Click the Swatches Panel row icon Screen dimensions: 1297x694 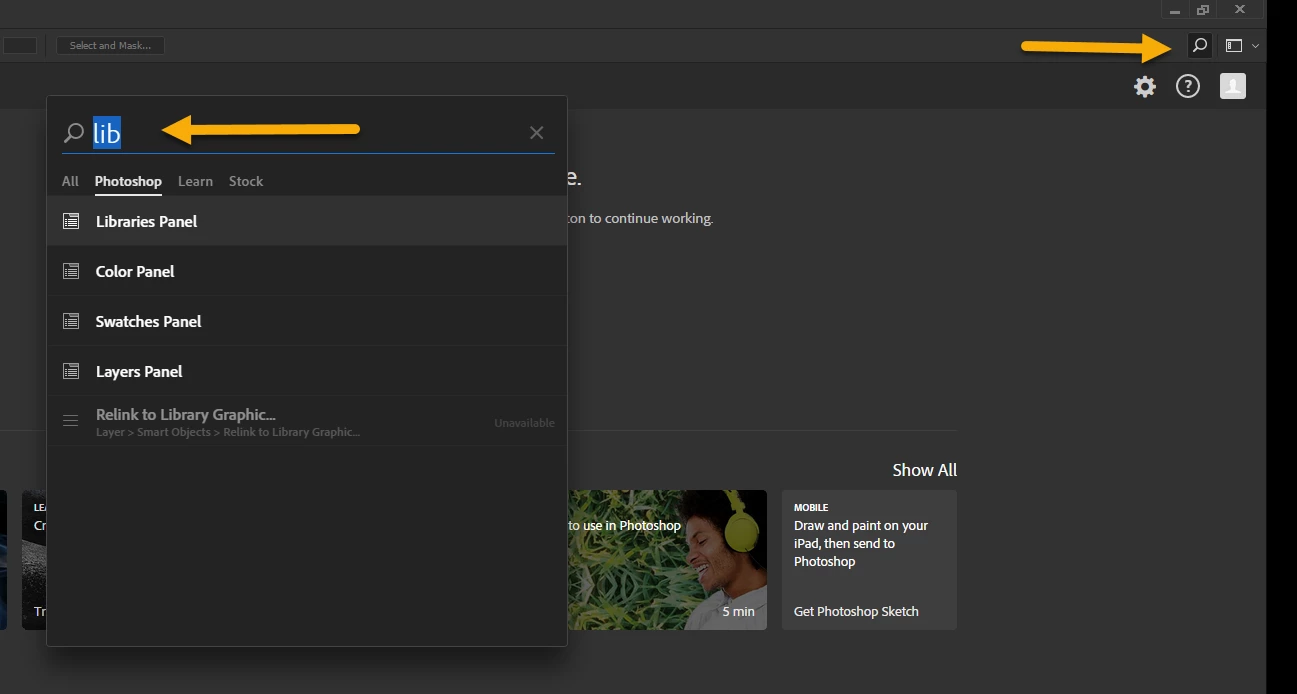(71, 321)
